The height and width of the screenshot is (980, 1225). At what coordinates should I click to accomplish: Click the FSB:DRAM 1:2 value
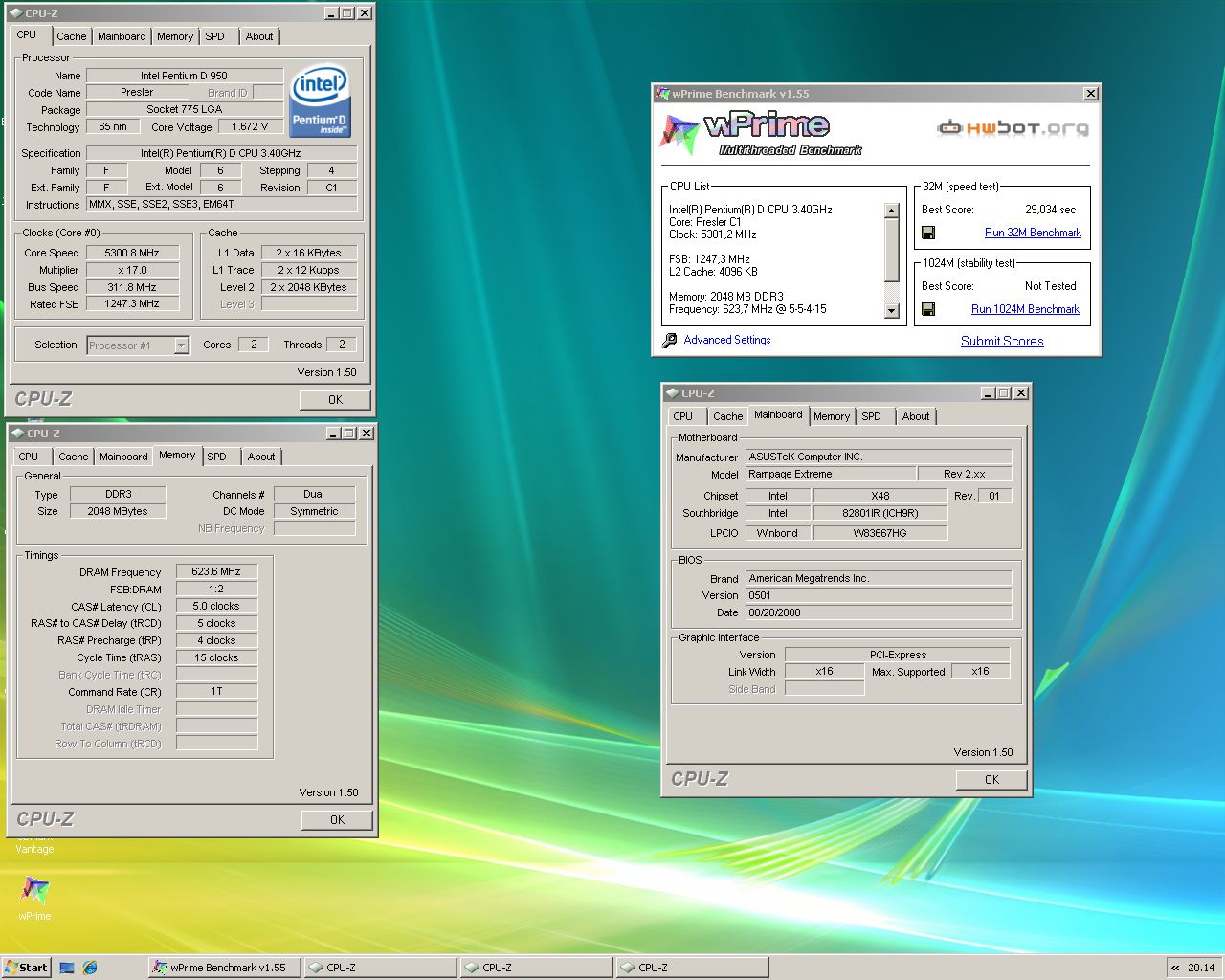[216, 589]
